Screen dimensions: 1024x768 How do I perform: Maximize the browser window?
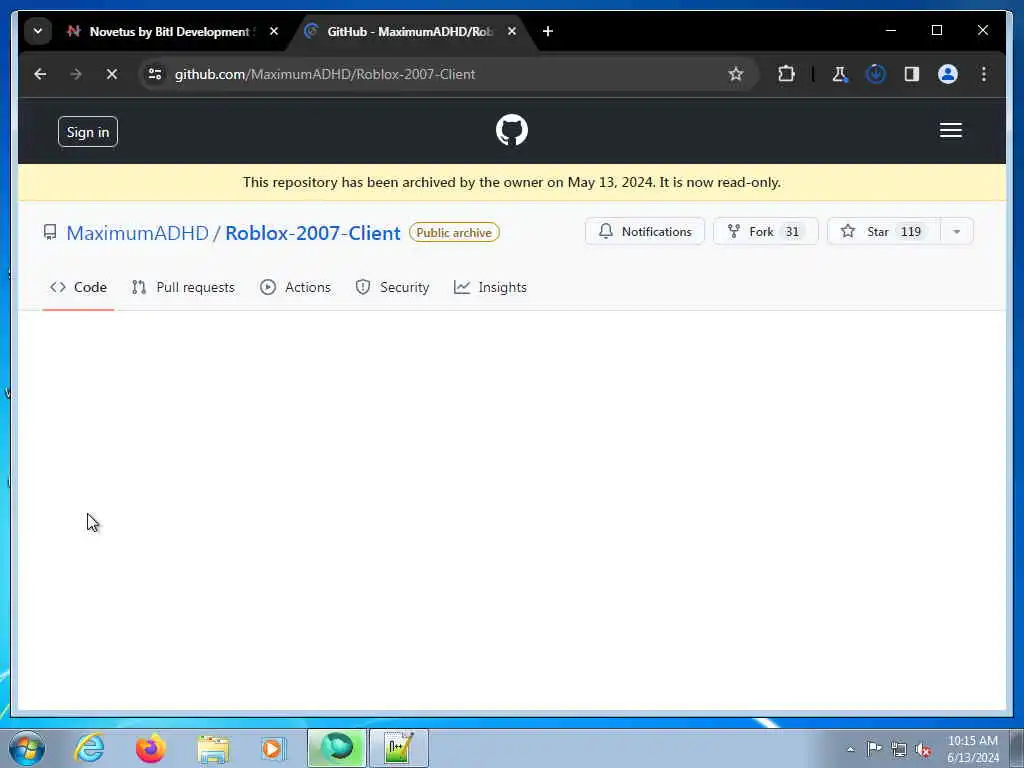(x=936, y=30)
